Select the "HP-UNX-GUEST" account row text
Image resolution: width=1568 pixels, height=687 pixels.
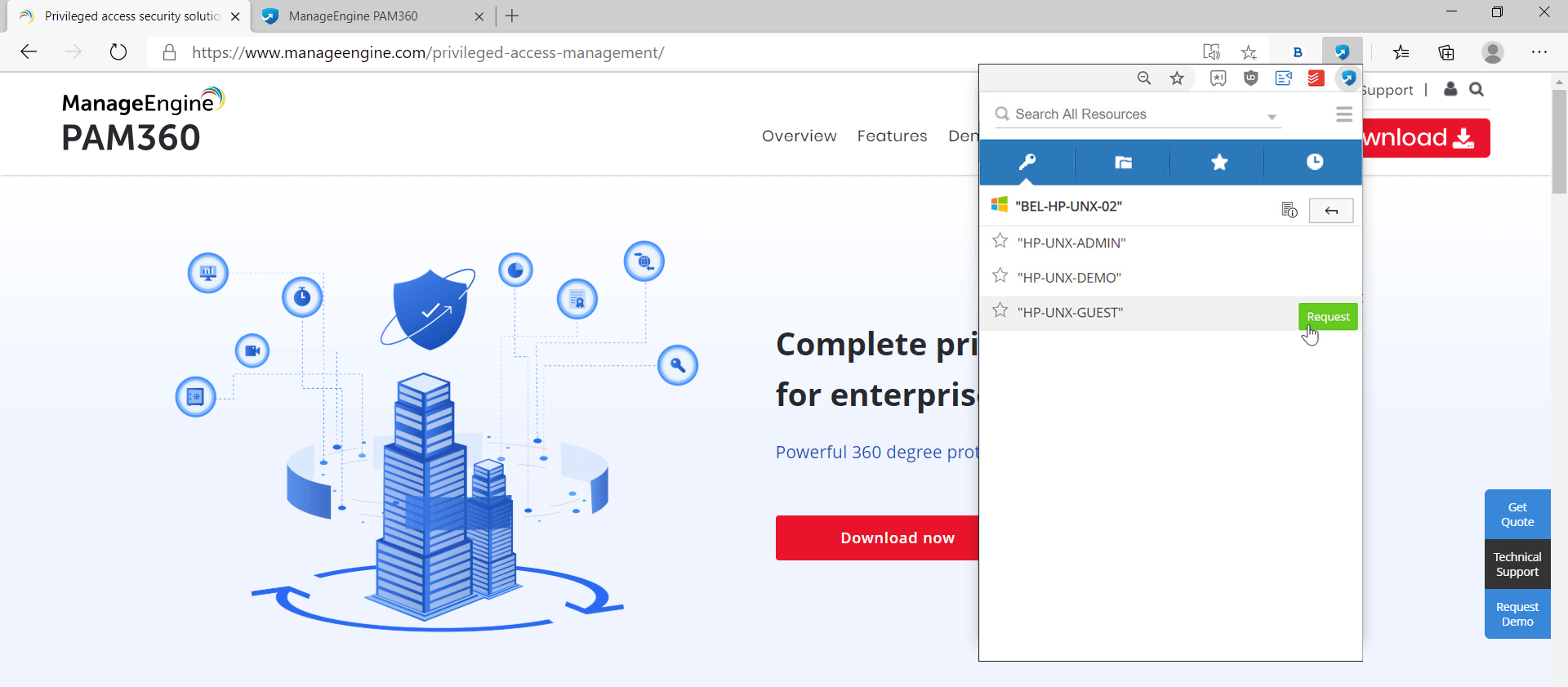tap(1070, 312)
